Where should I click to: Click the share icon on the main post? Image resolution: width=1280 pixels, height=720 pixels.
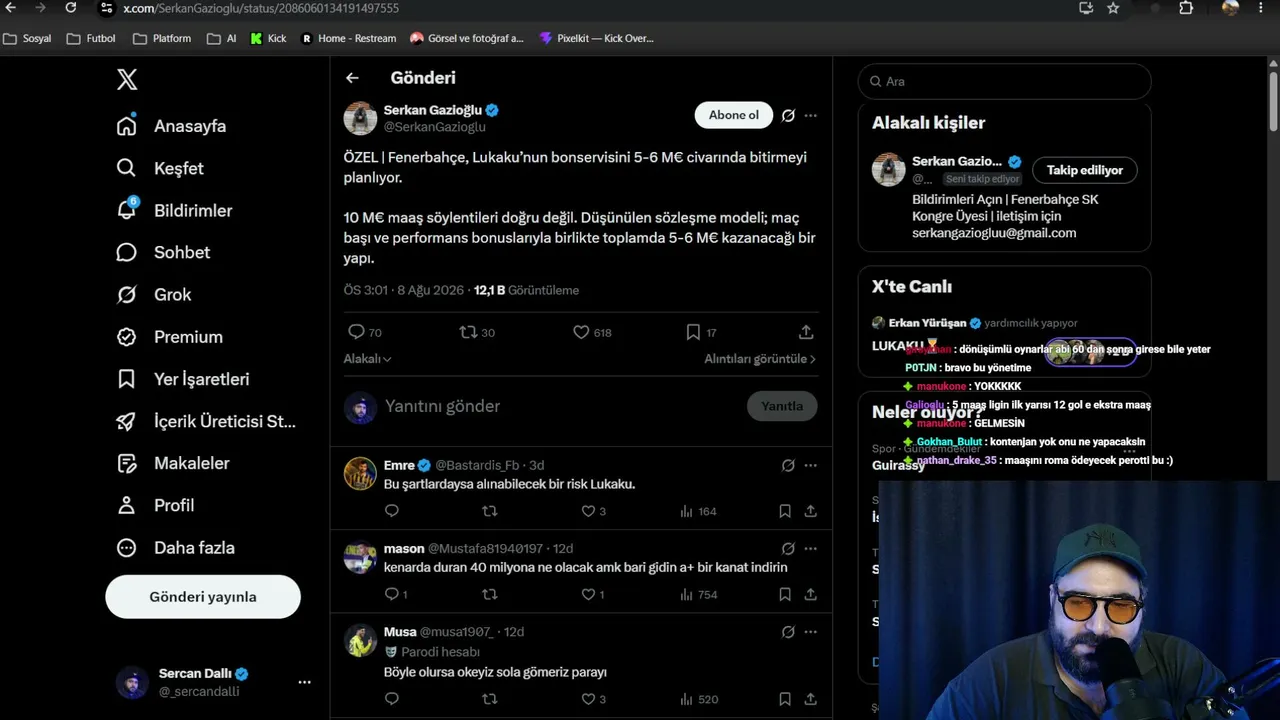click(806, 332)
